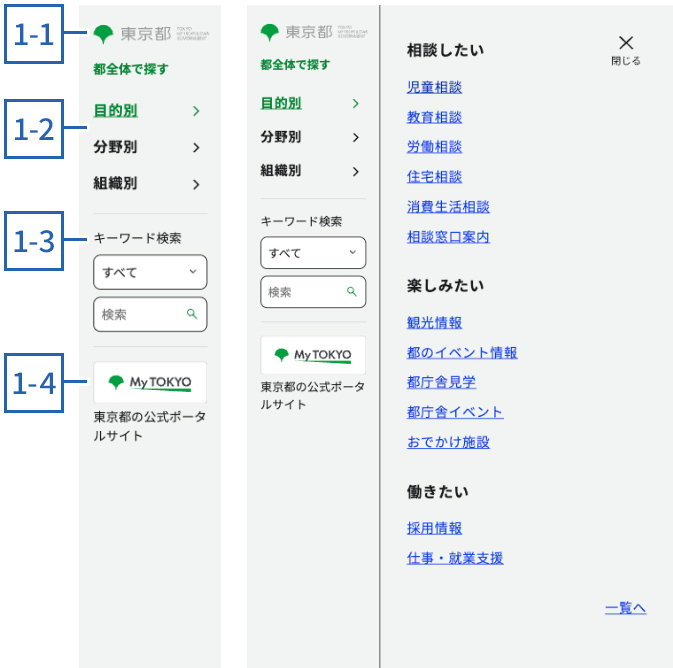The height and width of the screenshot is (668, 673).
Task: Focus the 検索 input field in right panel
Action: click(x=313, y=292)
